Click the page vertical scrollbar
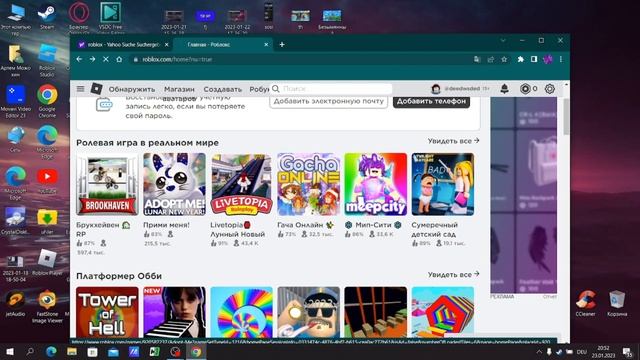Screen dimensions: 640x360 (566, 116)
